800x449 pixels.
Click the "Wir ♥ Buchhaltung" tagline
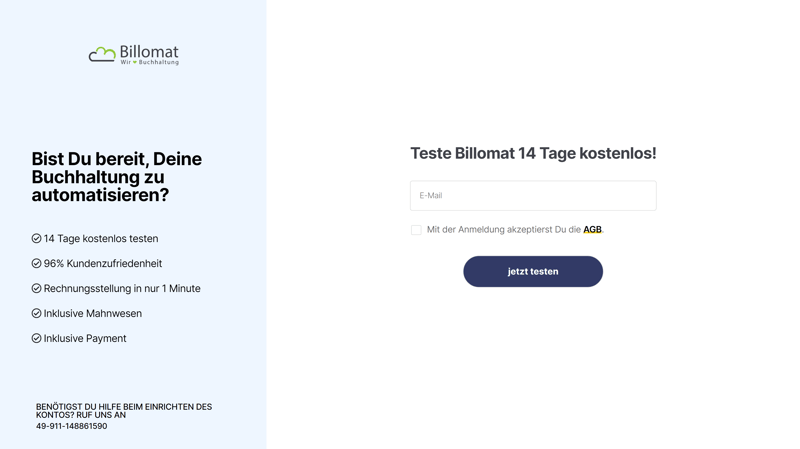[149, 63]
